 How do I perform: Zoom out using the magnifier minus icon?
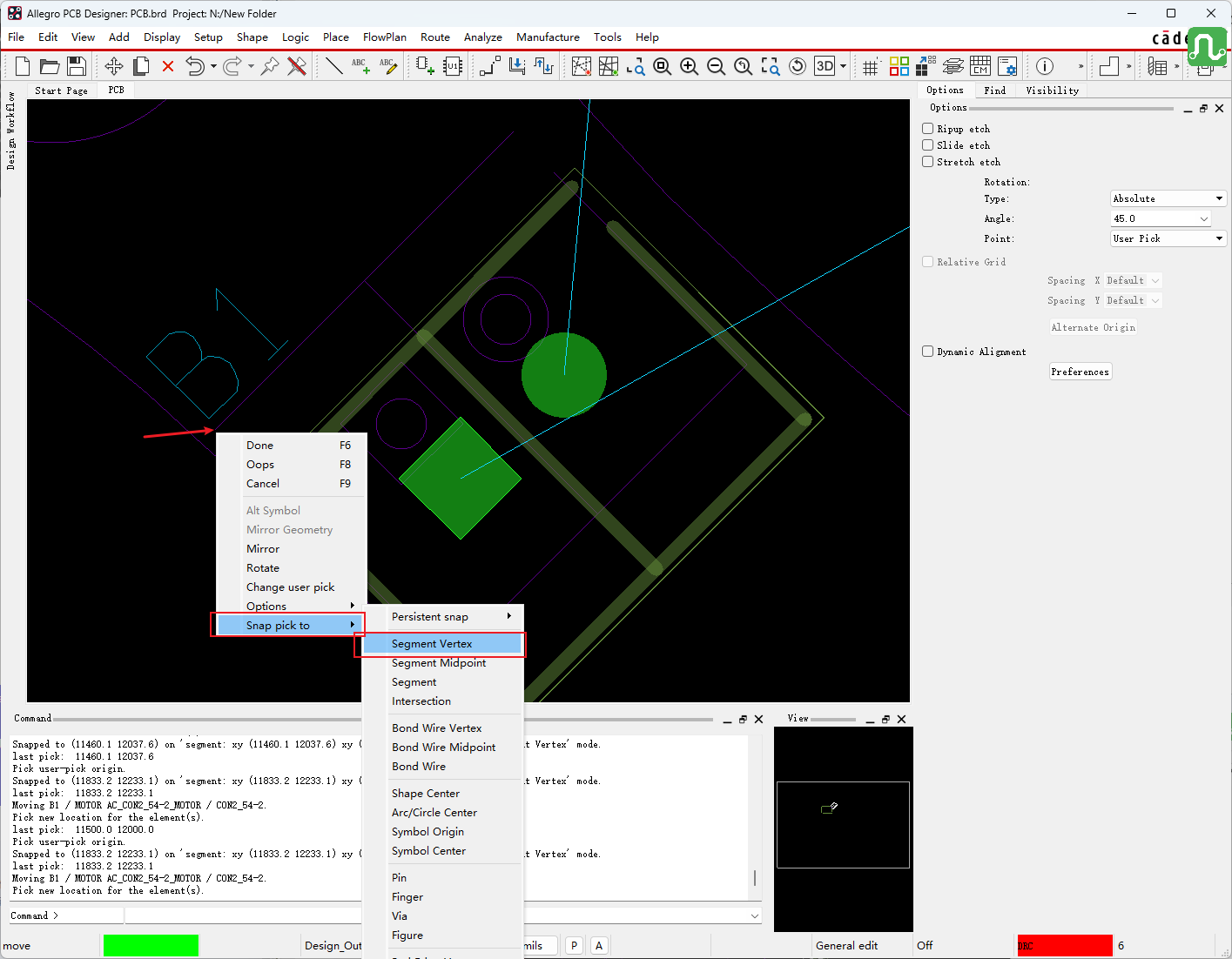click(717, 66)
